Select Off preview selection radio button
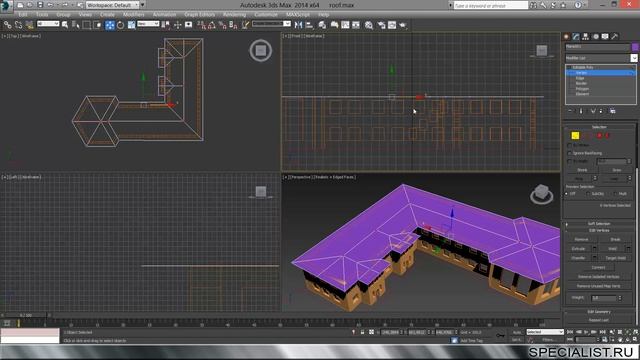 click(567, 193)
